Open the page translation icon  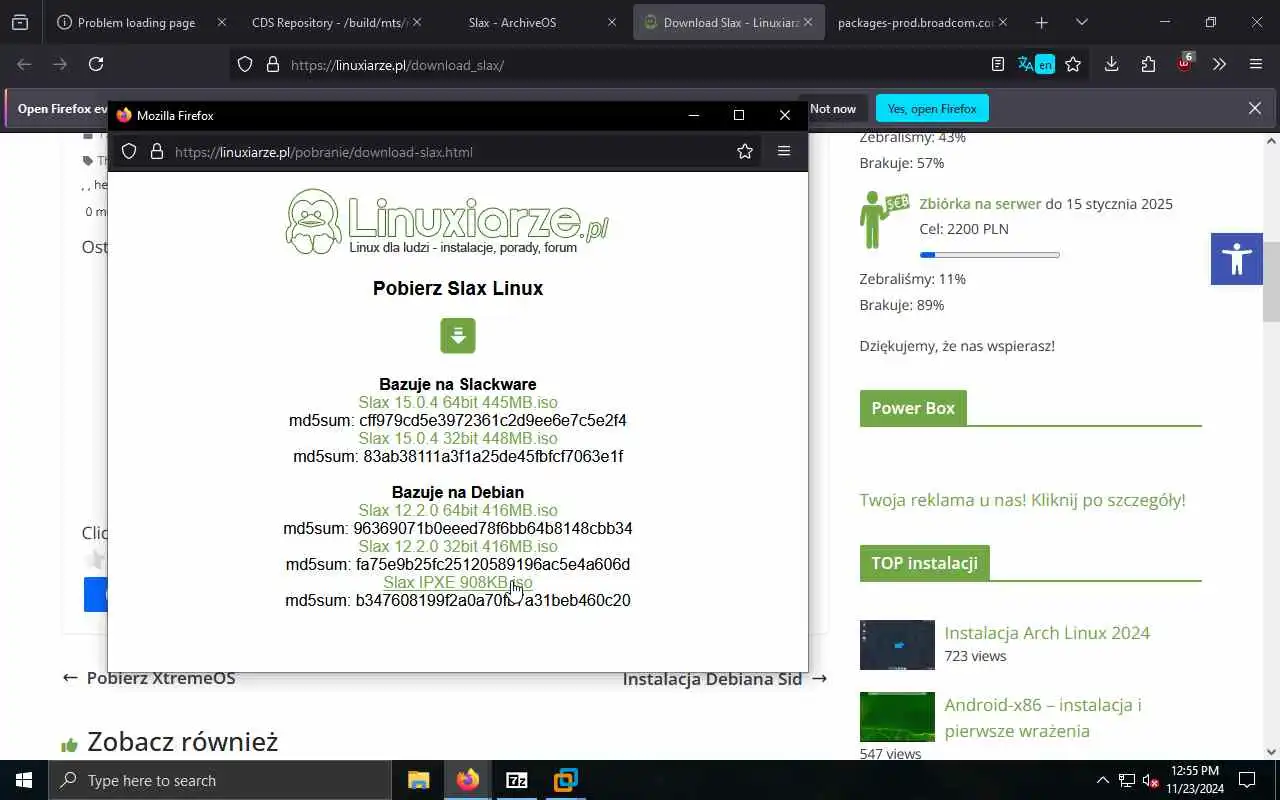pyautogui.click(x=1036, y=64)
